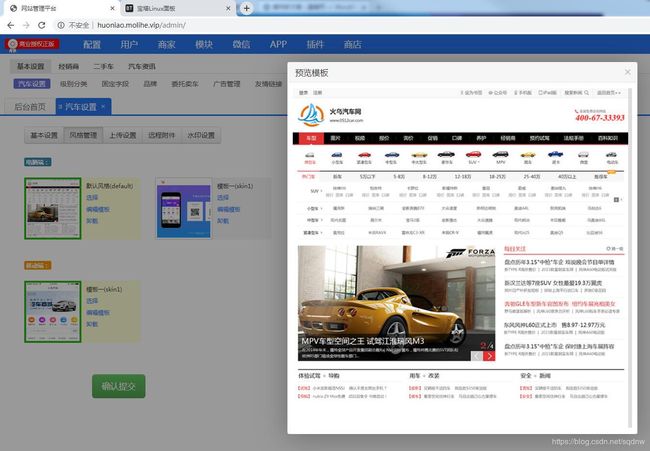Switch to the 宝塔Linux面板 browser tab
Image resolution: width=650 pixels, height=451 pixels.
click(x=178, y=8)
